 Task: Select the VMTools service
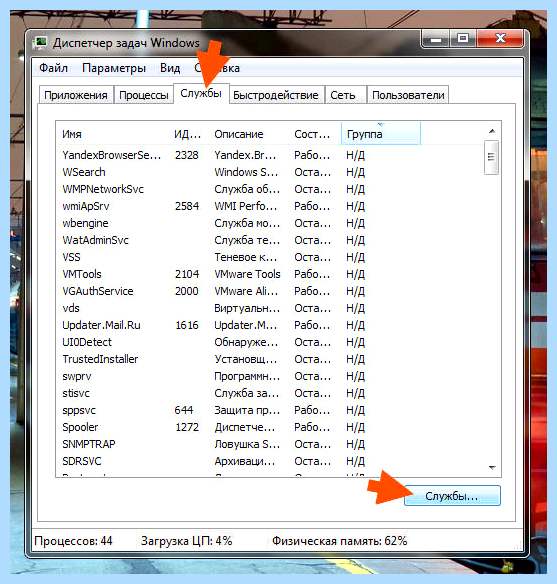point(271,274)
